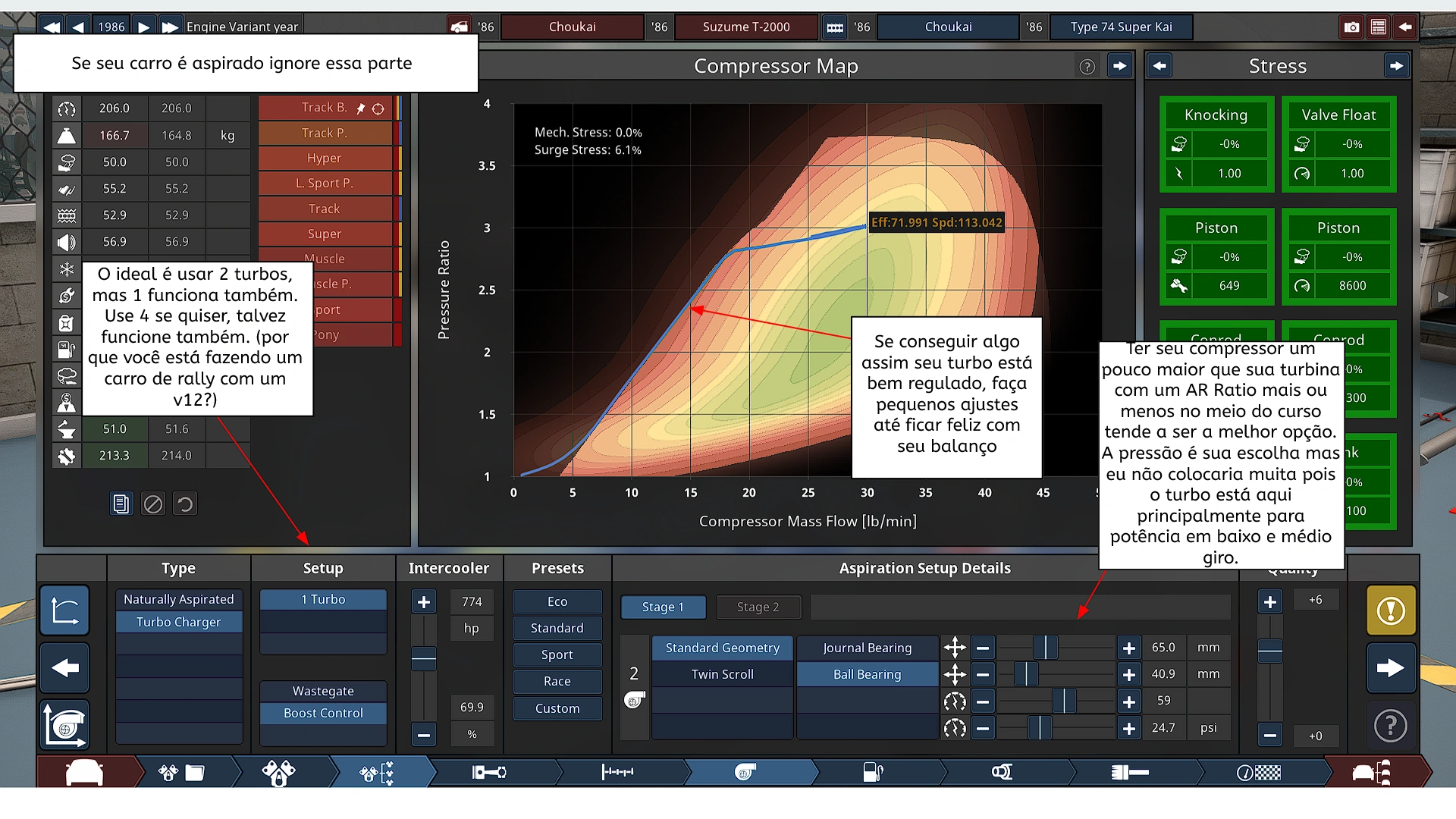Open the compressor map help icon
The image size is (1456, 819).
click(1087, 67)
